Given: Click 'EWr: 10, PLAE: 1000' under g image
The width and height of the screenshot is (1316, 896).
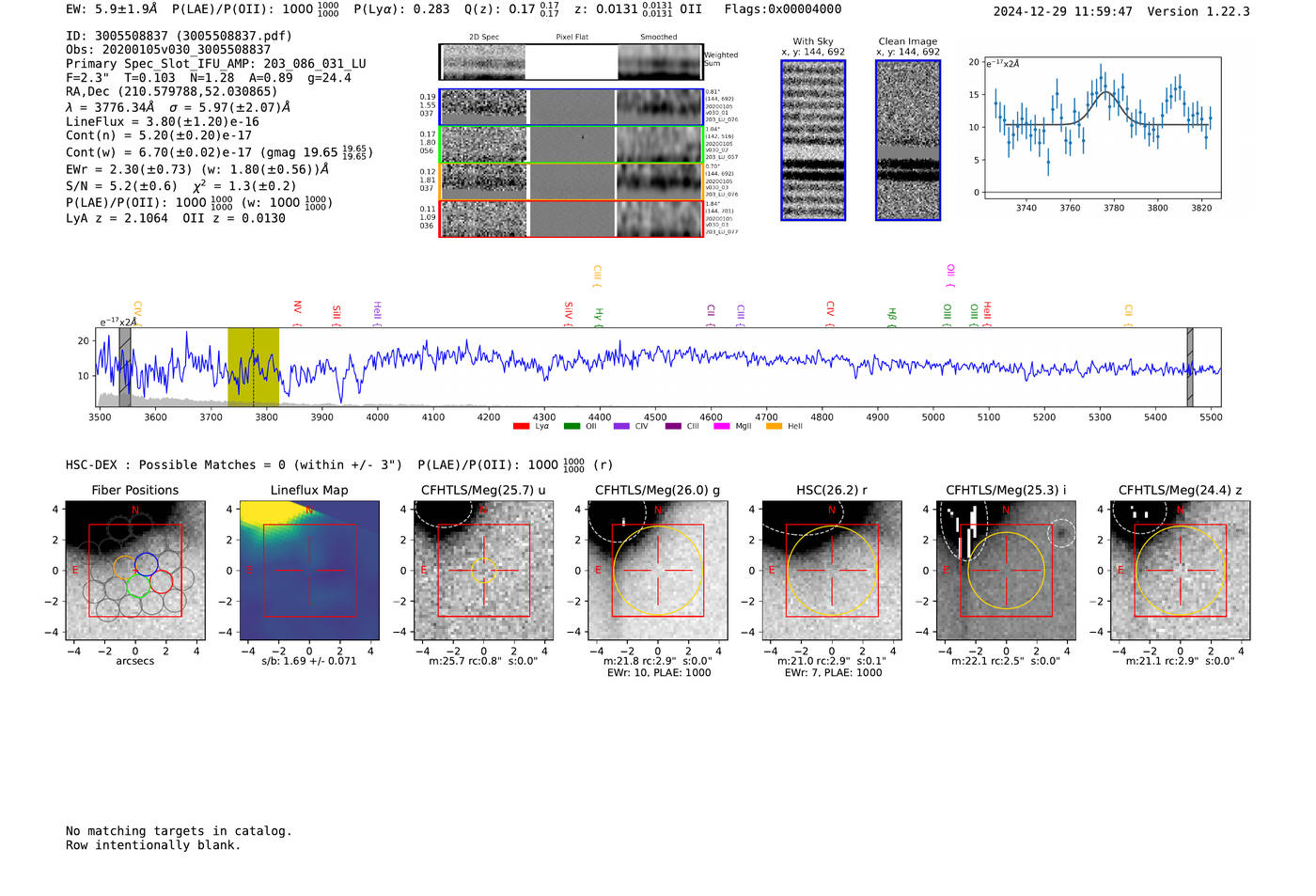Looking at the screenshot, I should point(659,673).
